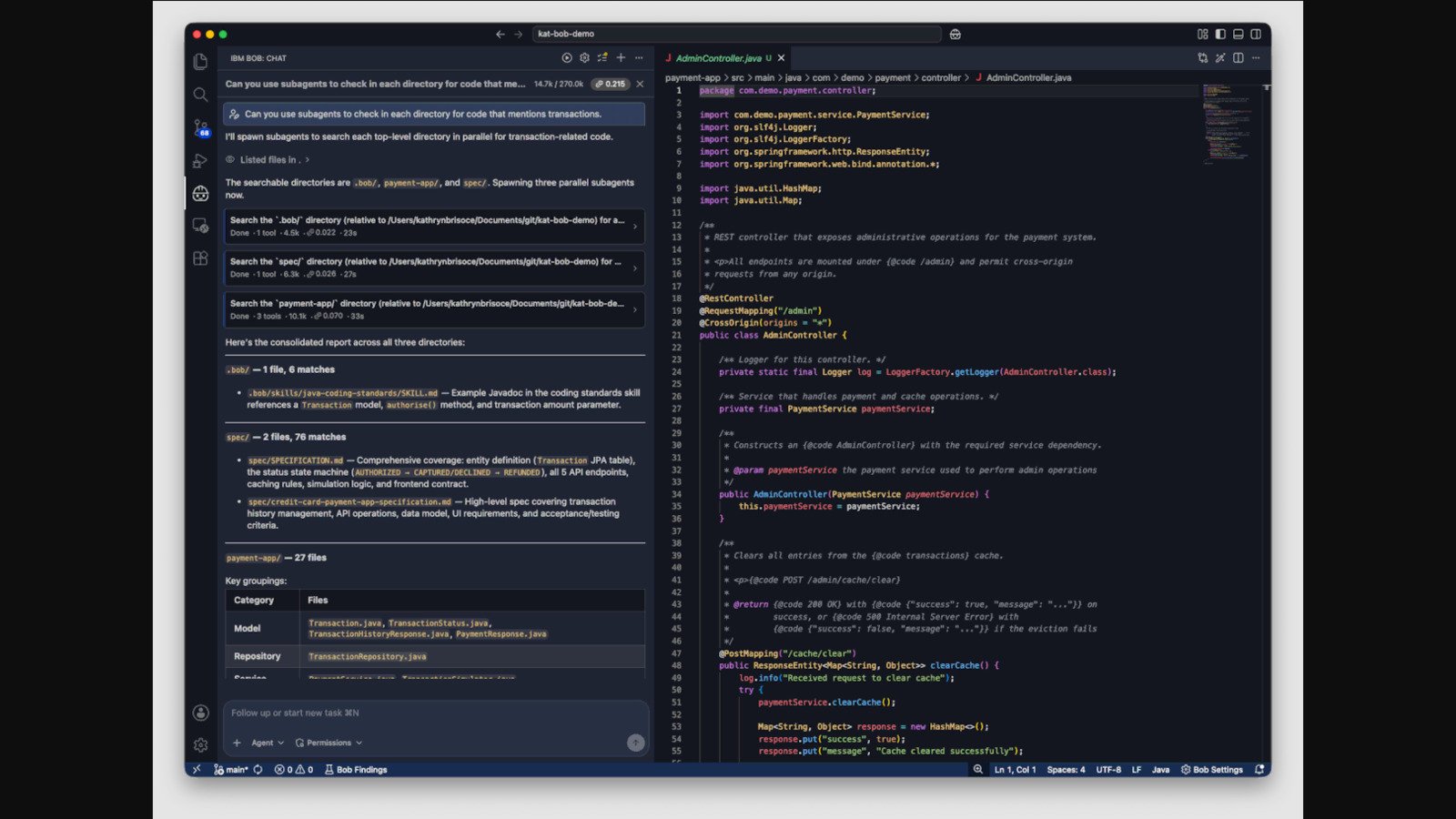The width and height of the screenshot is (1456, 819).
Task: Click the kat-bob-demo command center search
Action: tap(735, 34)
